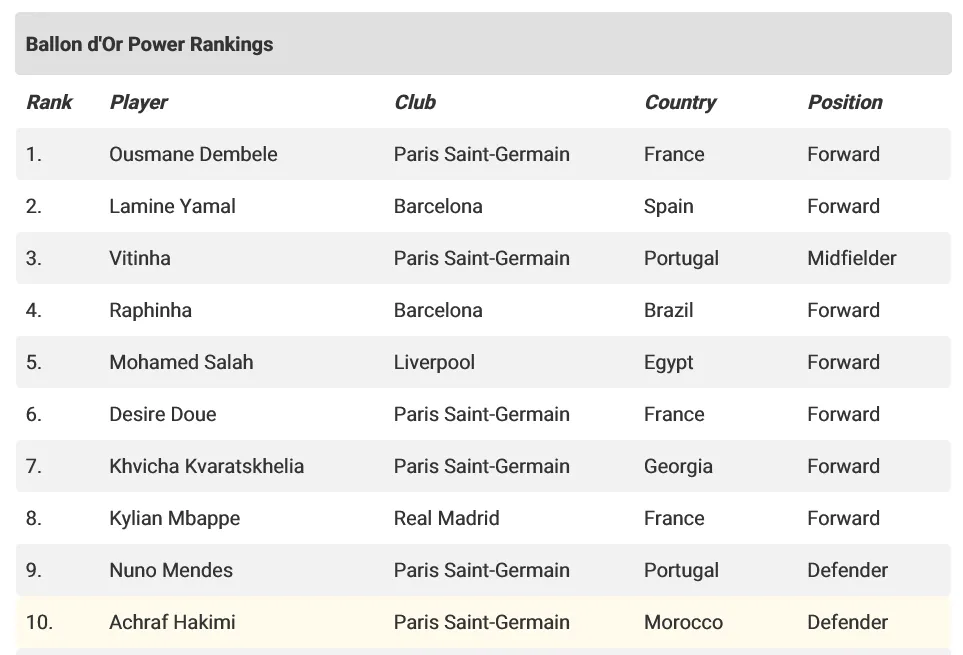Select the Midfielder position cell
The height and width of the screenshot is (655, 963).
tap(852, 258)
